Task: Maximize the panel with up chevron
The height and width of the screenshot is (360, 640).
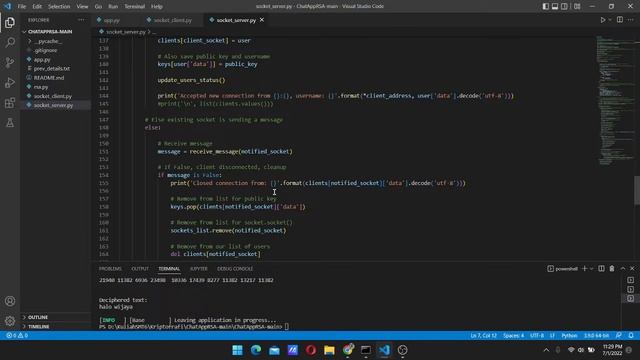Action: tap(623, 269)
